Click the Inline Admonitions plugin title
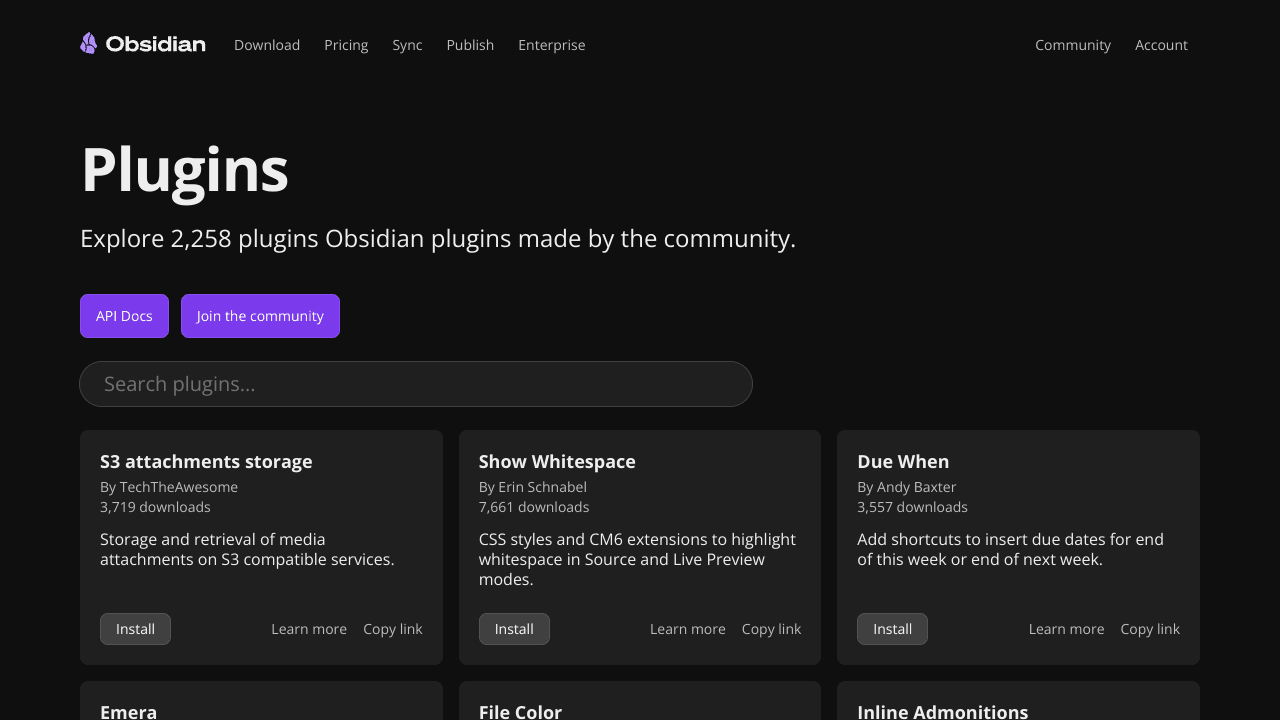This screenshot has height=720, width=1280. click(x=942, y=712)
